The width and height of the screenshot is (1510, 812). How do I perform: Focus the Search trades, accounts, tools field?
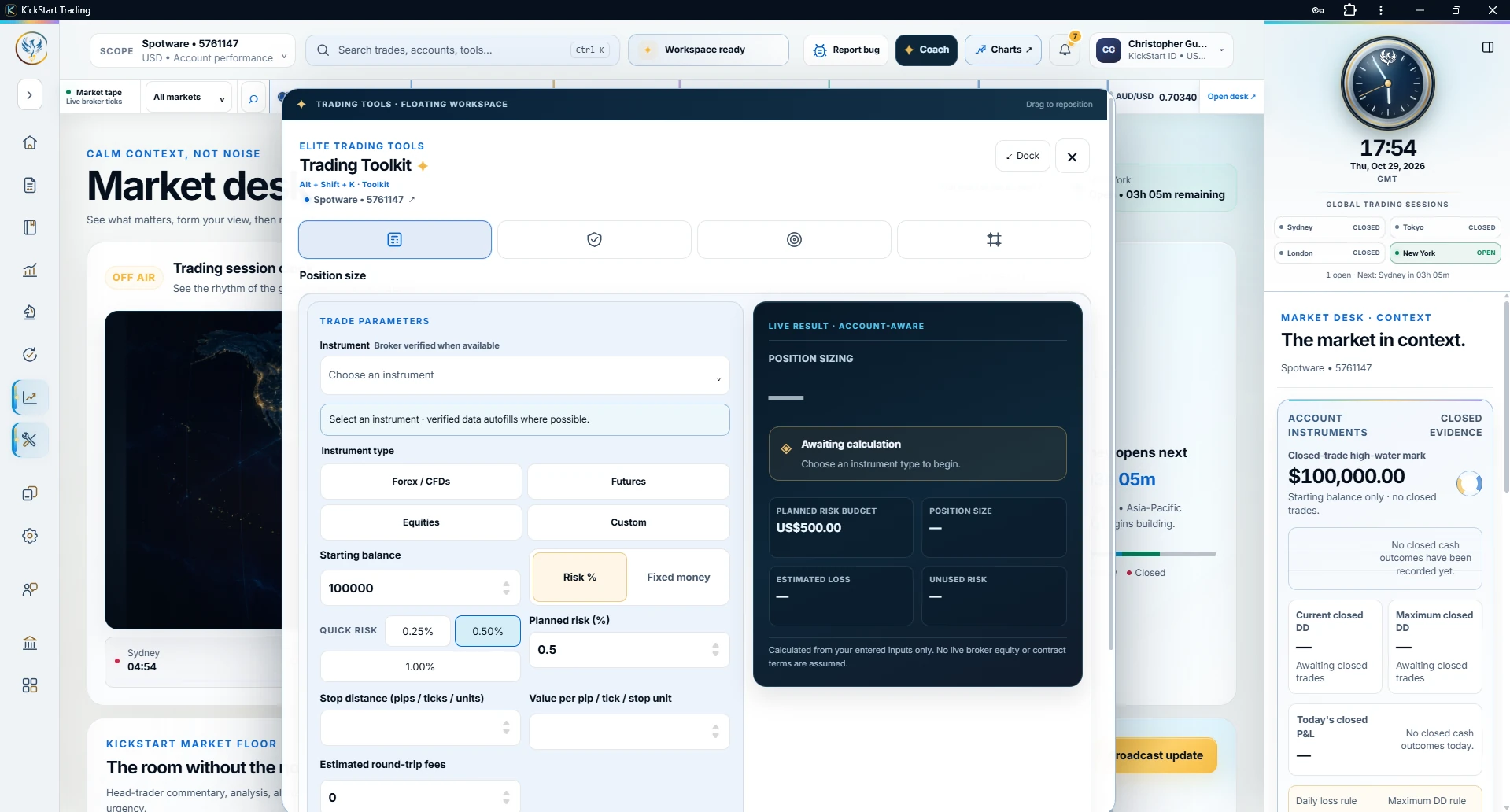click(462, 50)
